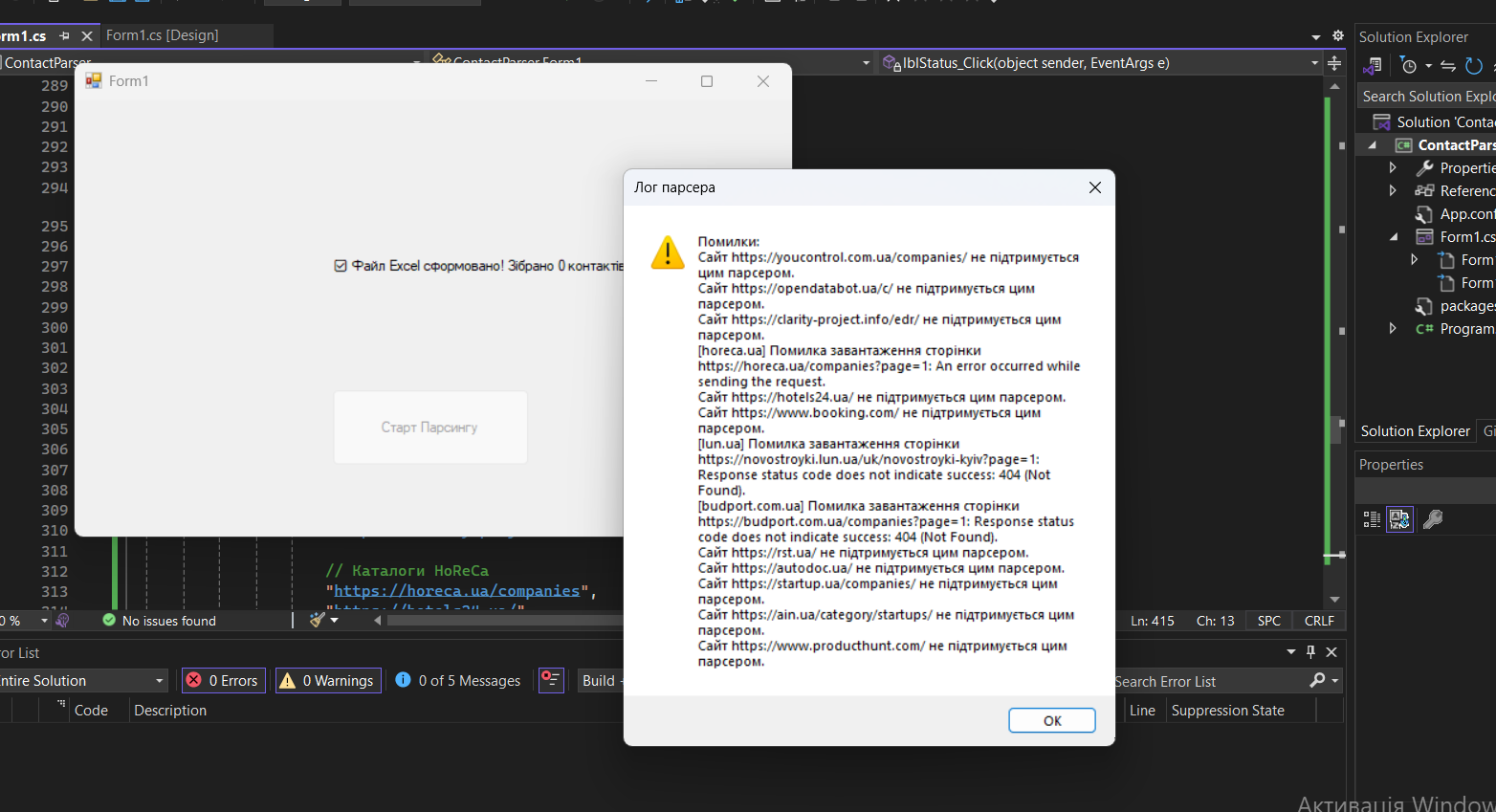
Task: Toggle the Файл Excel сформовано checkbox in Form1
Action: (x=341, y=266)
